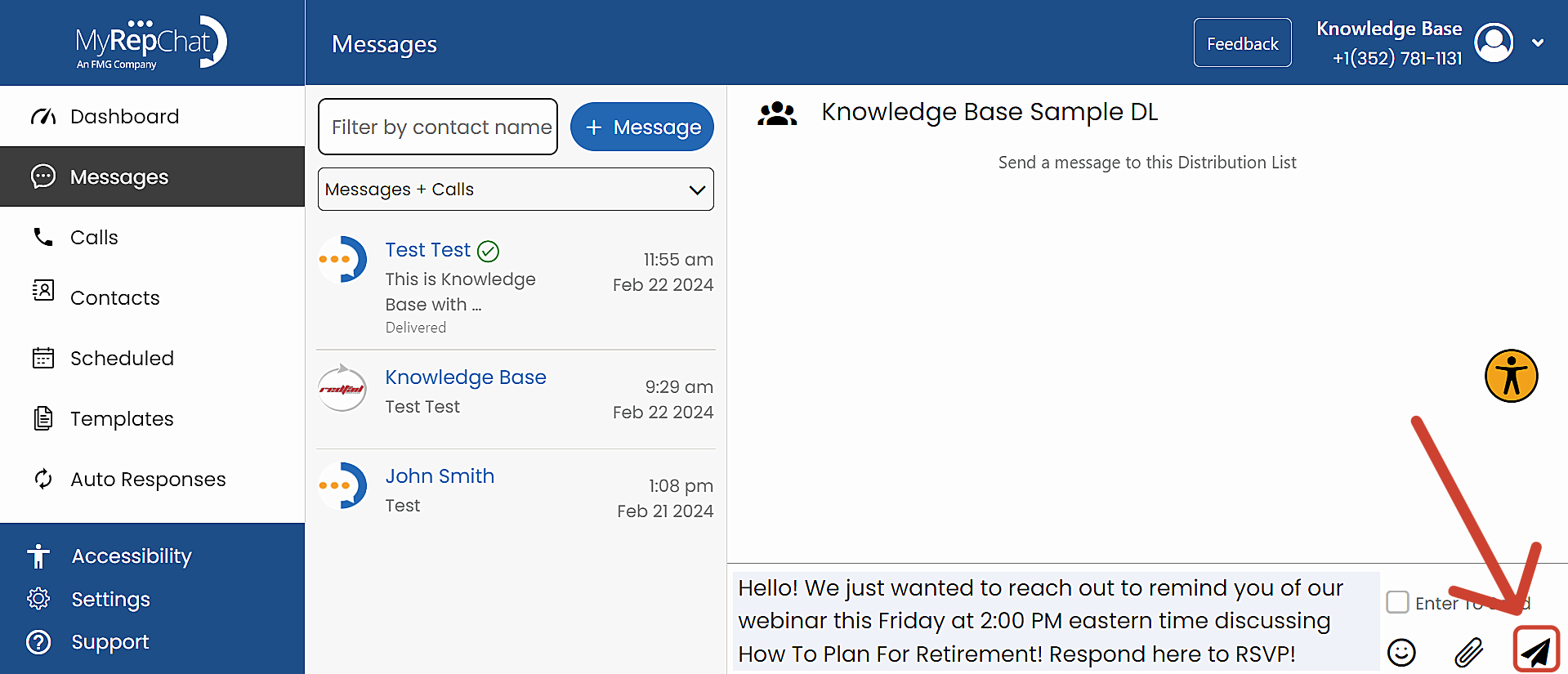Click into the message compose text area
This screenshot has width=1568, height=674.
click(x=1055, y=621)
